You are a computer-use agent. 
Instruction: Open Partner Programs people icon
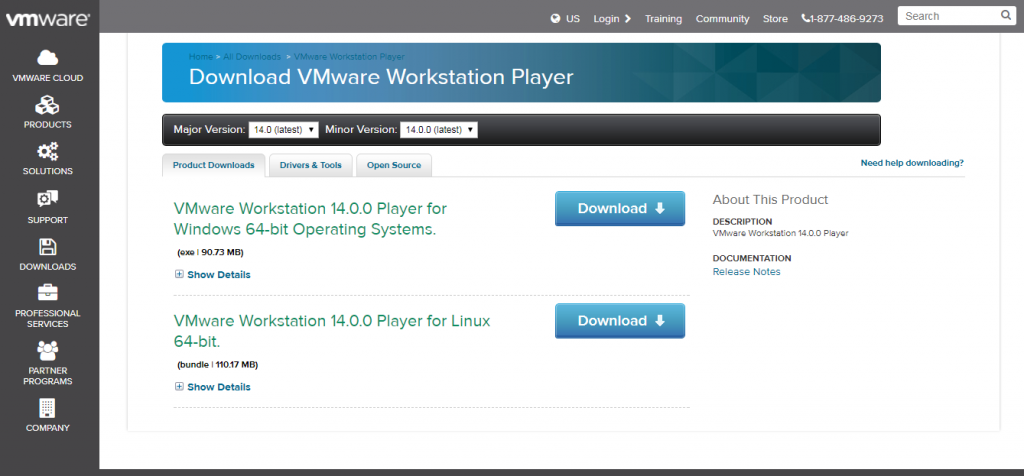[x=48, y=351]
